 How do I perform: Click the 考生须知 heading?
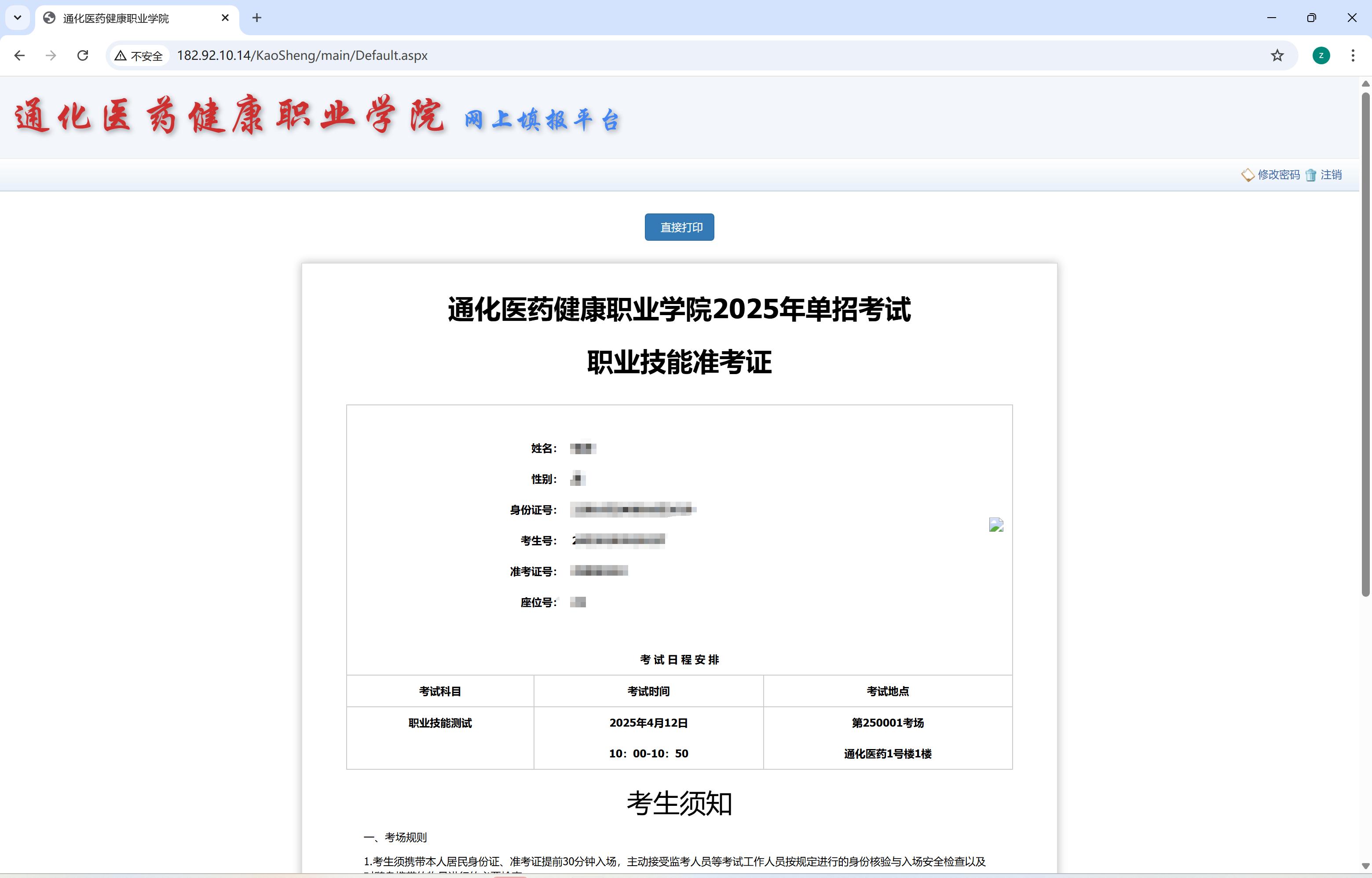[x=679, y=803]
